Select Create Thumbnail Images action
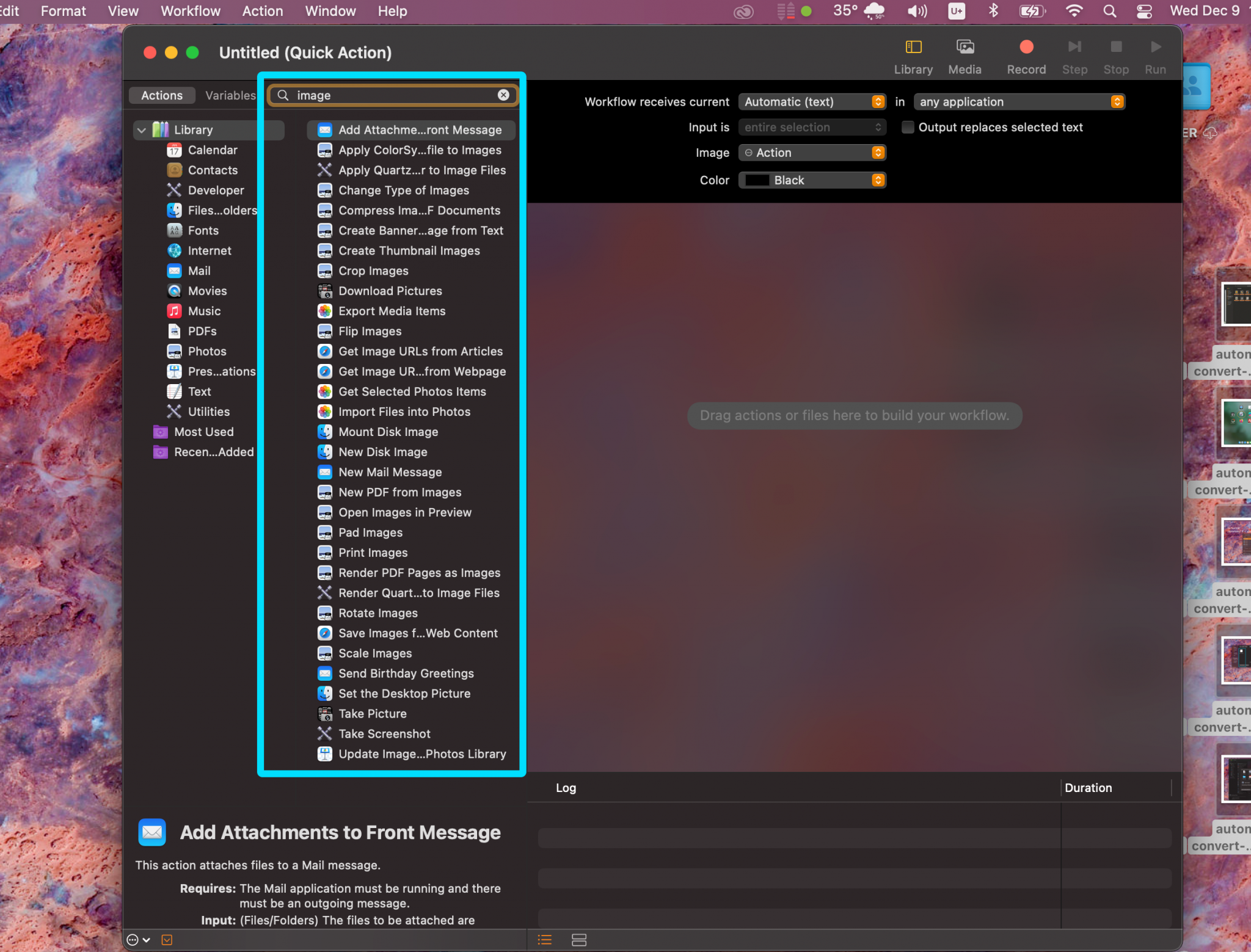 click(x=410, y=251)
